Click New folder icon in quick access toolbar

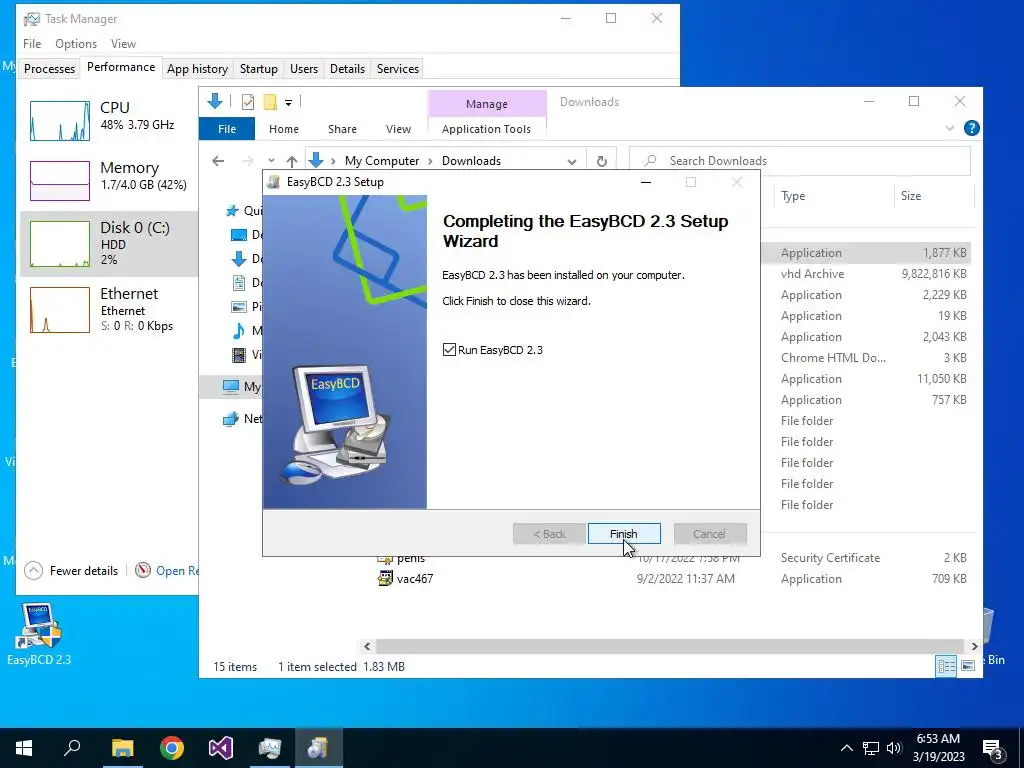pos(270,102)
